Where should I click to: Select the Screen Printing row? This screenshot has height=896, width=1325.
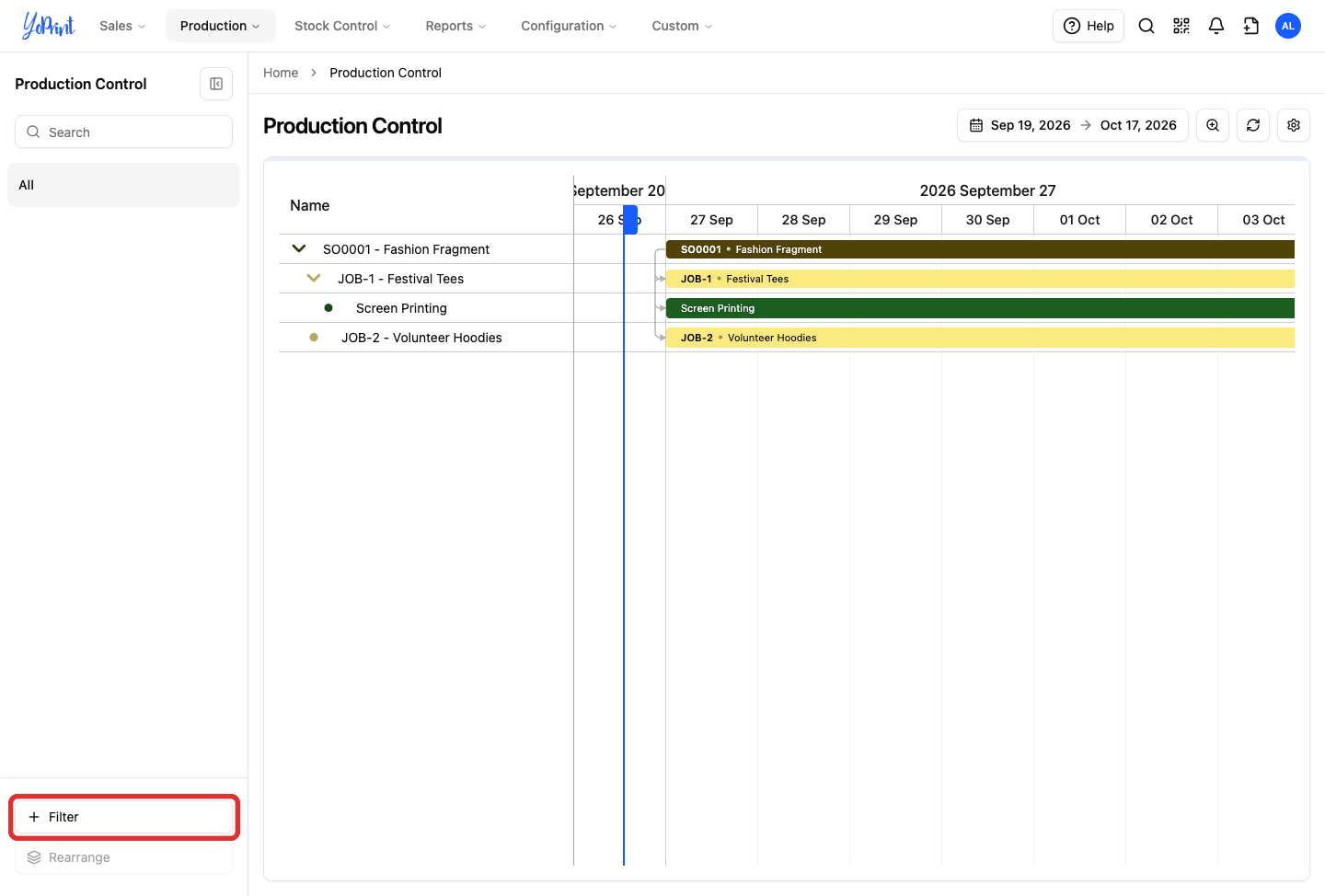point(426,308)
